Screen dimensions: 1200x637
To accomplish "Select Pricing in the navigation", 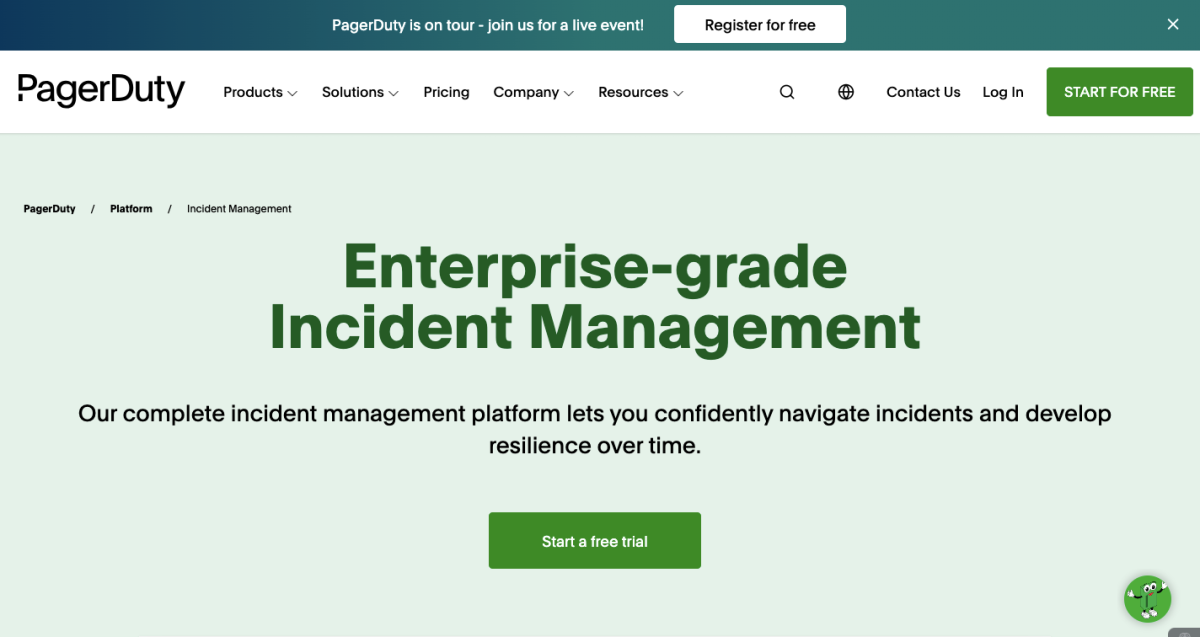I will pyautogui.click(x=446, y=91).
